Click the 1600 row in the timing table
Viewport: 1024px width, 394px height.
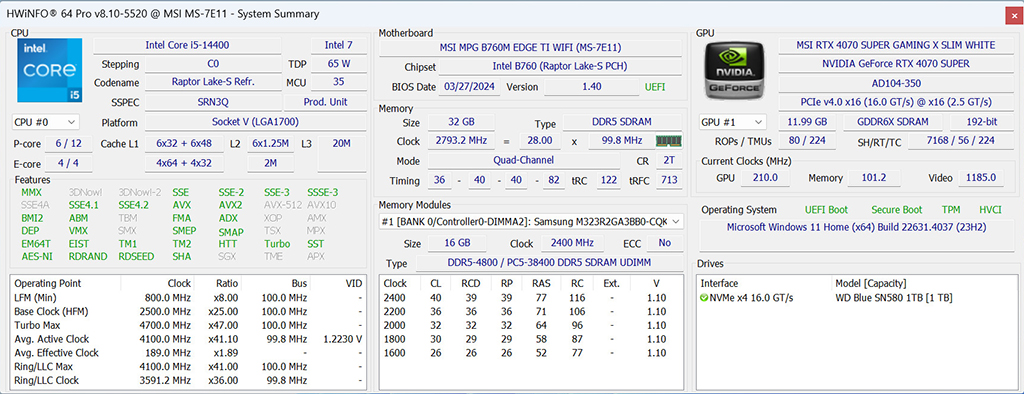532,353
